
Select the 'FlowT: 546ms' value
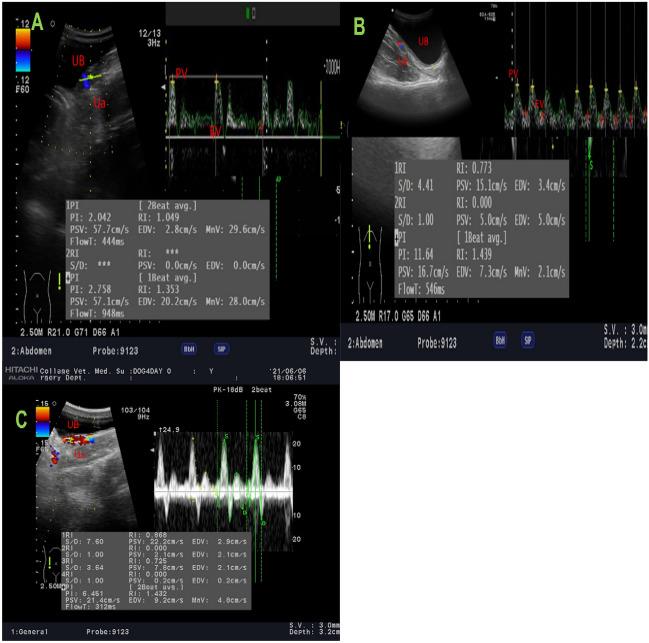pos(421,289)
